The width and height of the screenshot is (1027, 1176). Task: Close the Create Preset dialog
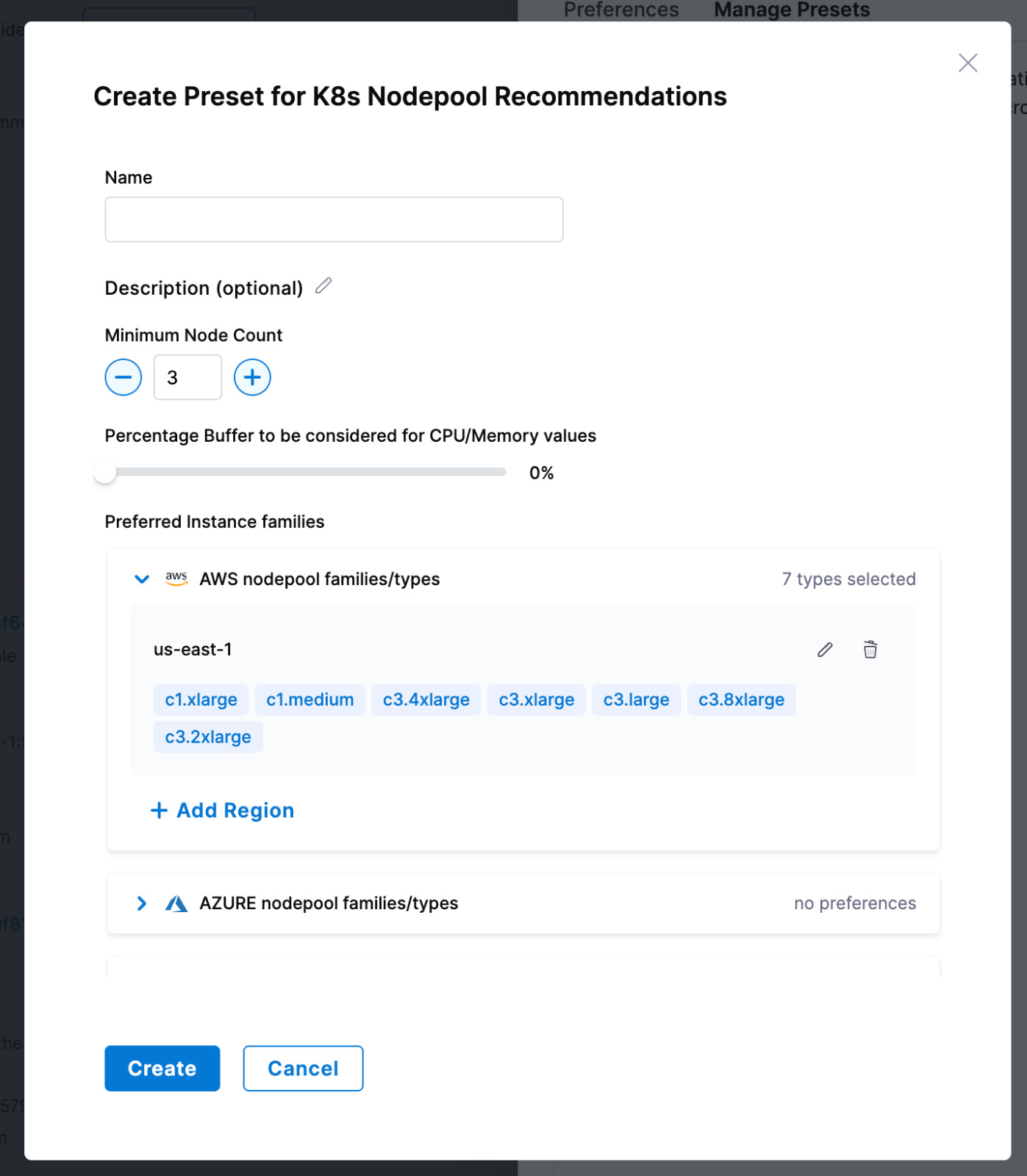(x=967, y=63)
